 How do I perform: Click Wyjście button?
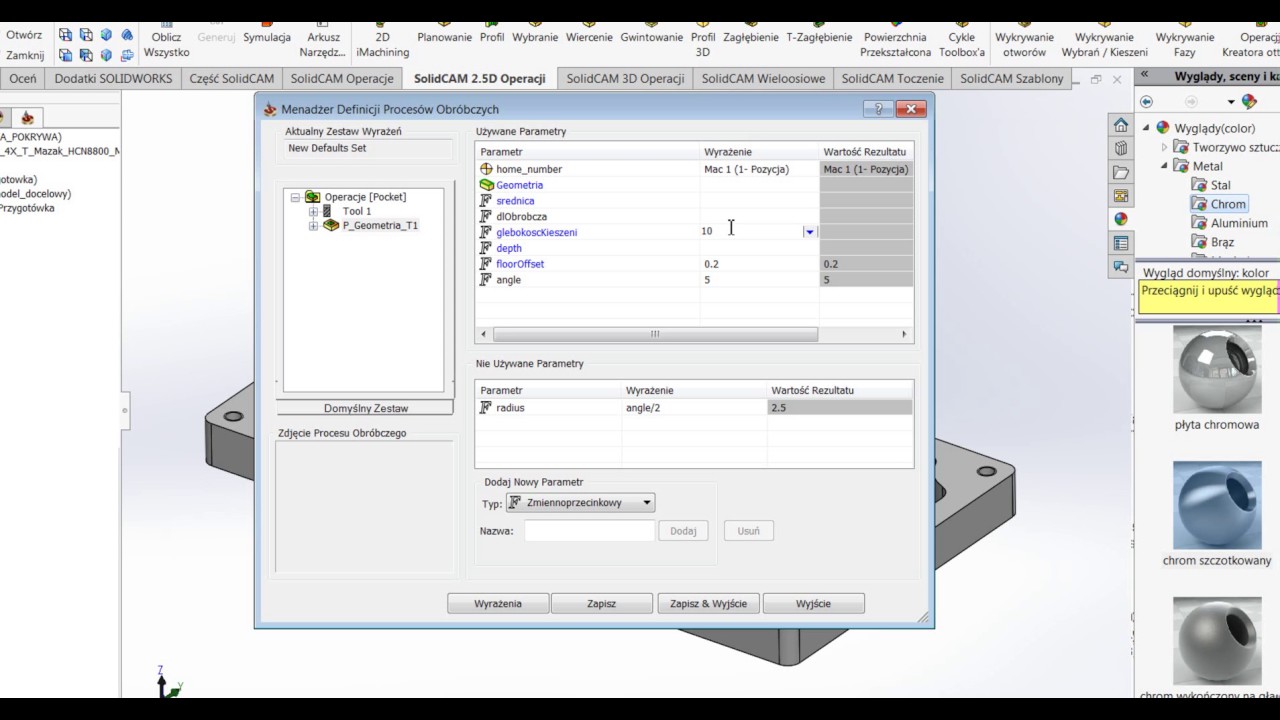pos(813,603)
